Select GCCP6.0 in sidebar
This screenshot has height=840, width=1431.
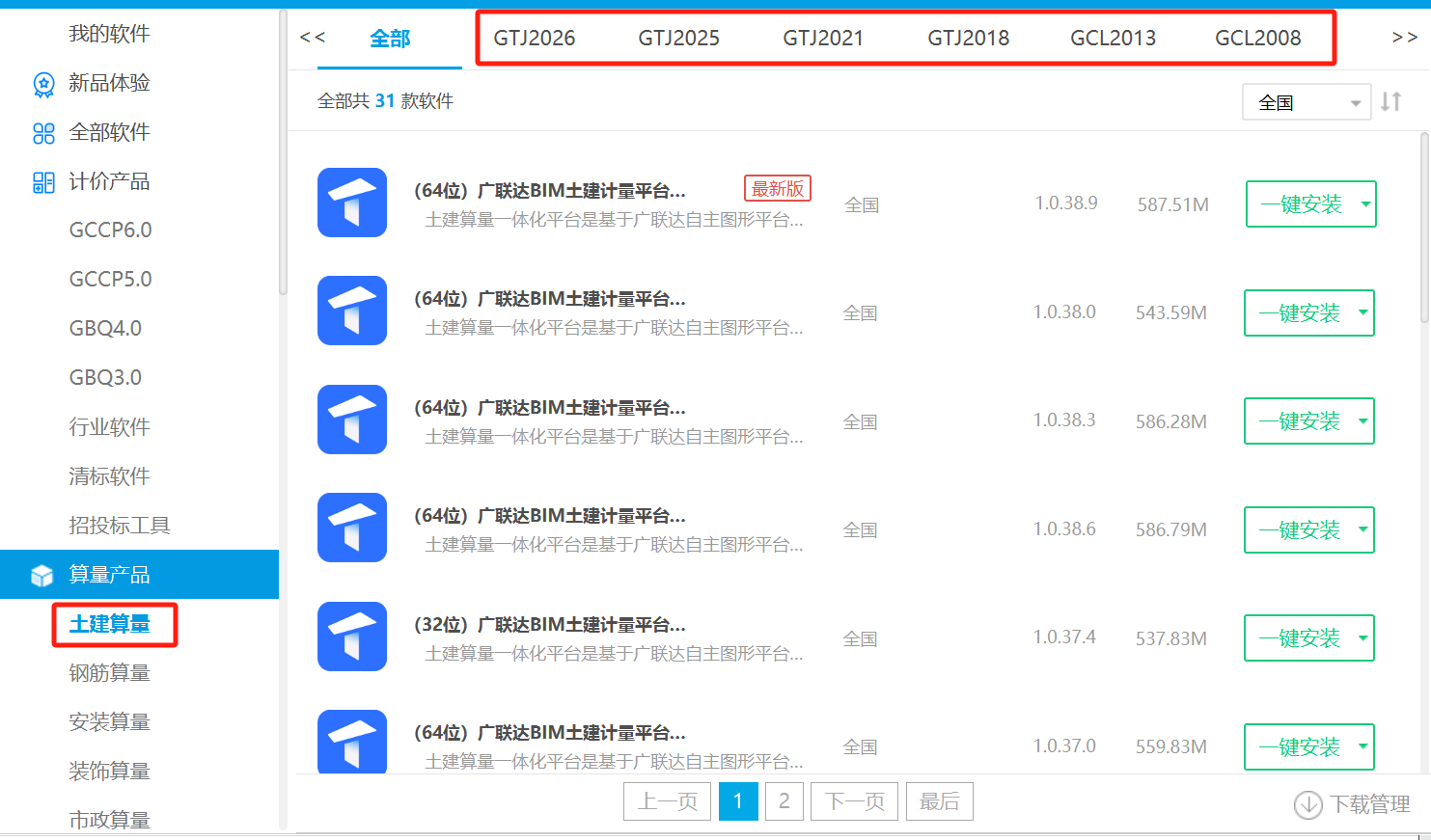point(111,230)
